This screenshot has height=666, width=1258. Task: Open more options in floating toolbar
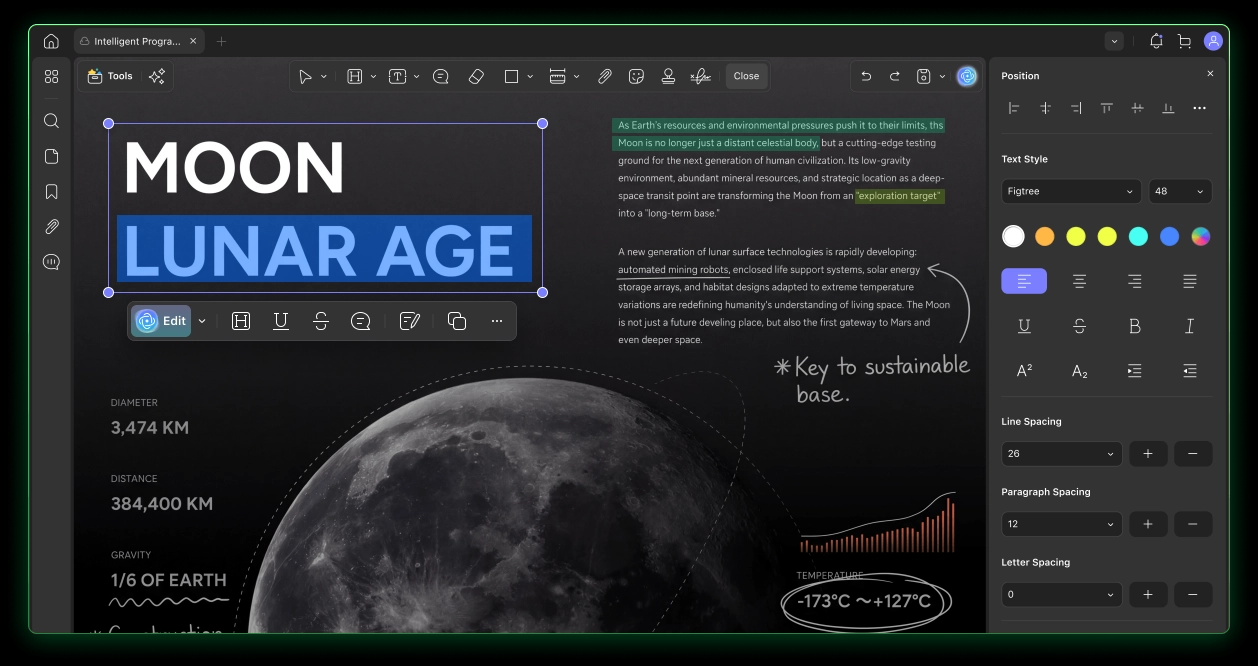[x=497, y=321]
